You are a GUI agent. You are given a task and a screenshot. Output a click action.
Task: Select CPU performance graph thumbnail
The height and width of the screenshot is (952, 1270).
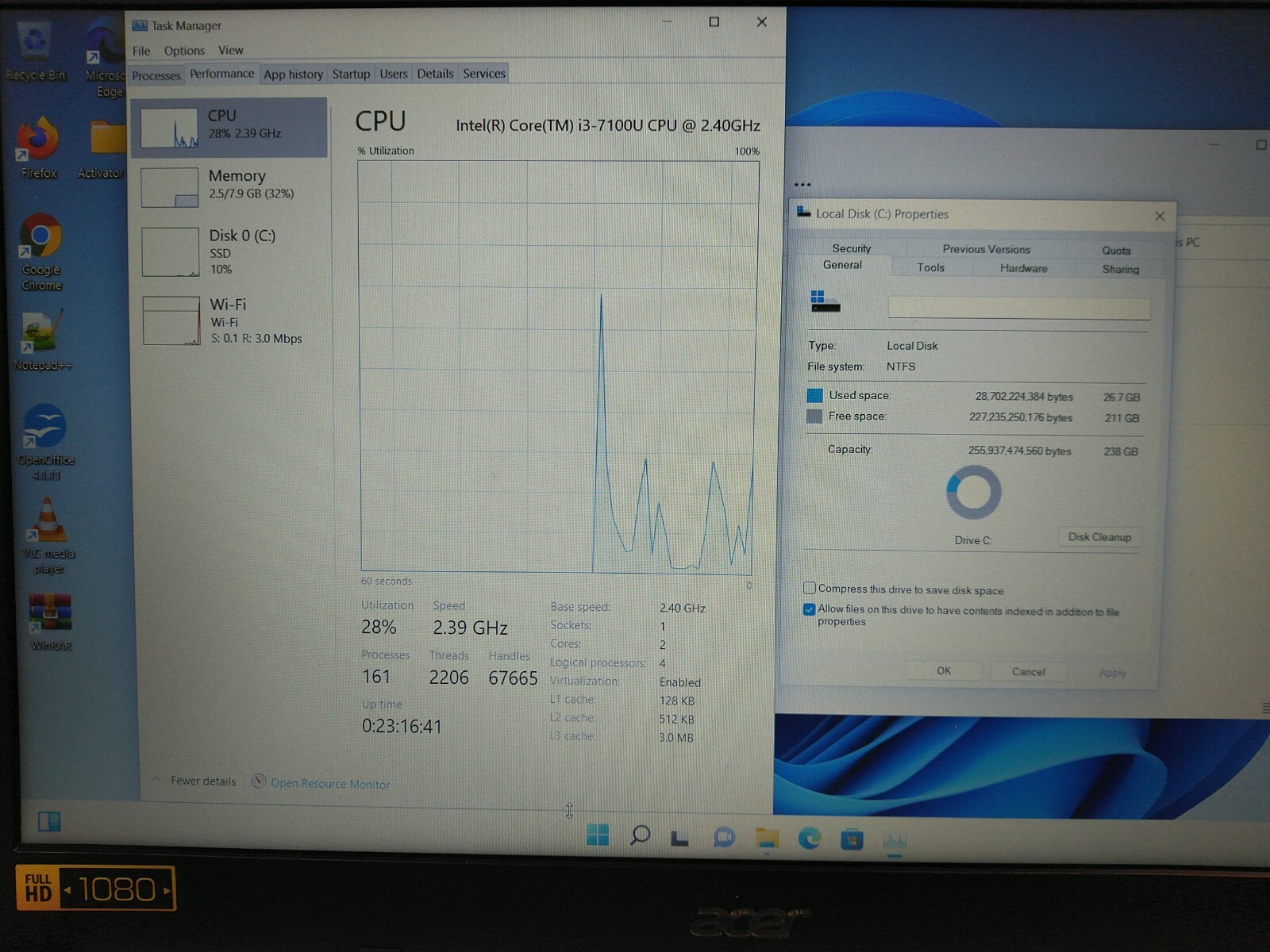point(169,129)
